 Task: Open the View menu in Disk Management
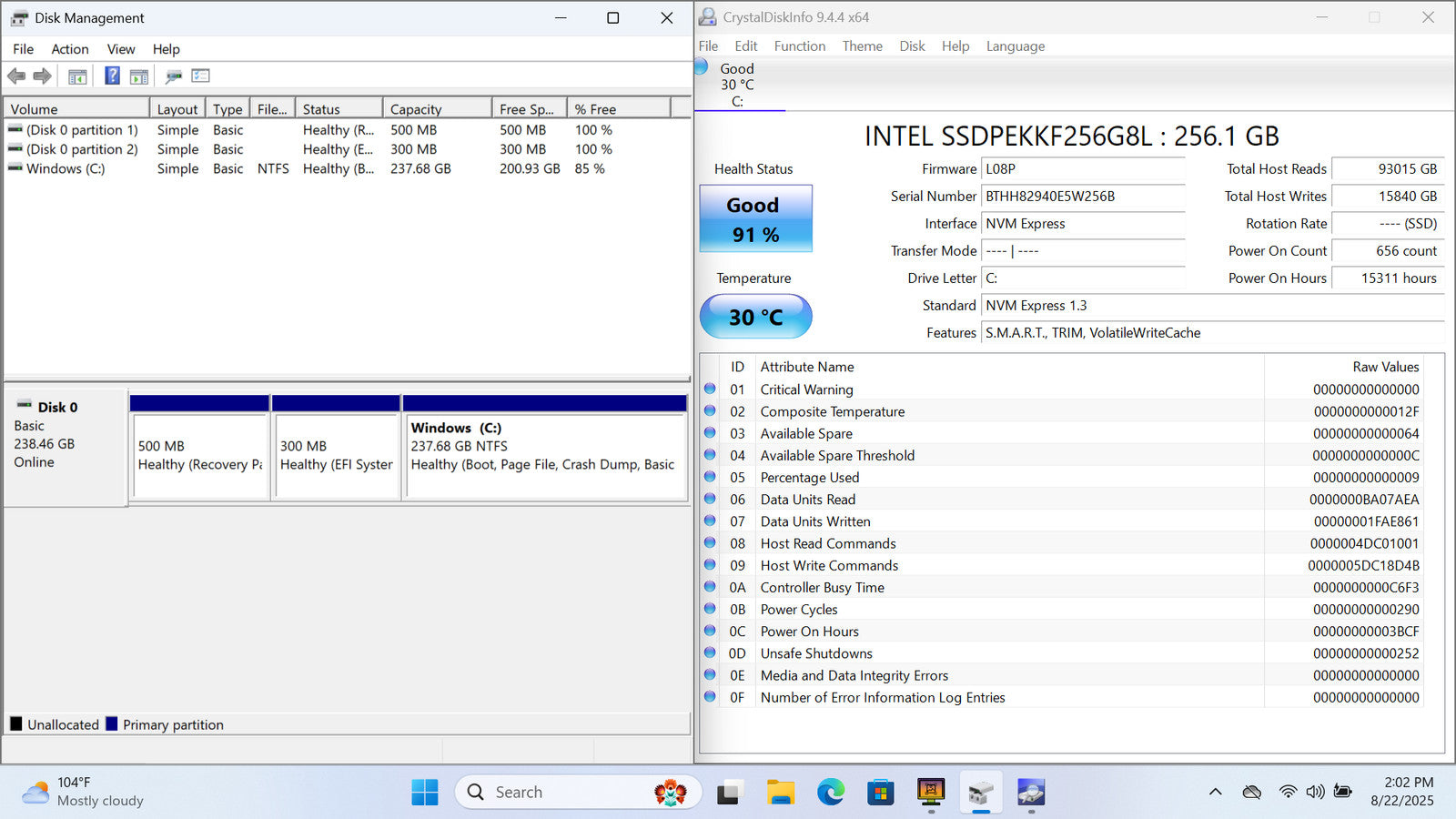pos(121,49)
